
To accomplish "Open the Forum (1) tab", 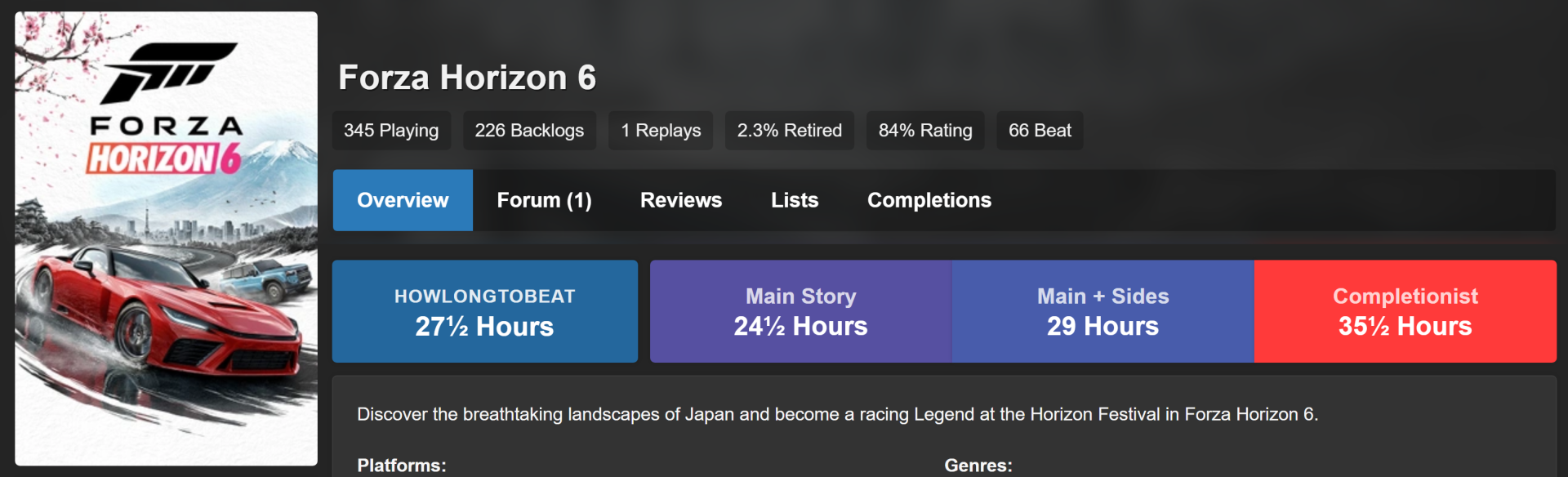I will pyautogui.click(x=544, y=200).
